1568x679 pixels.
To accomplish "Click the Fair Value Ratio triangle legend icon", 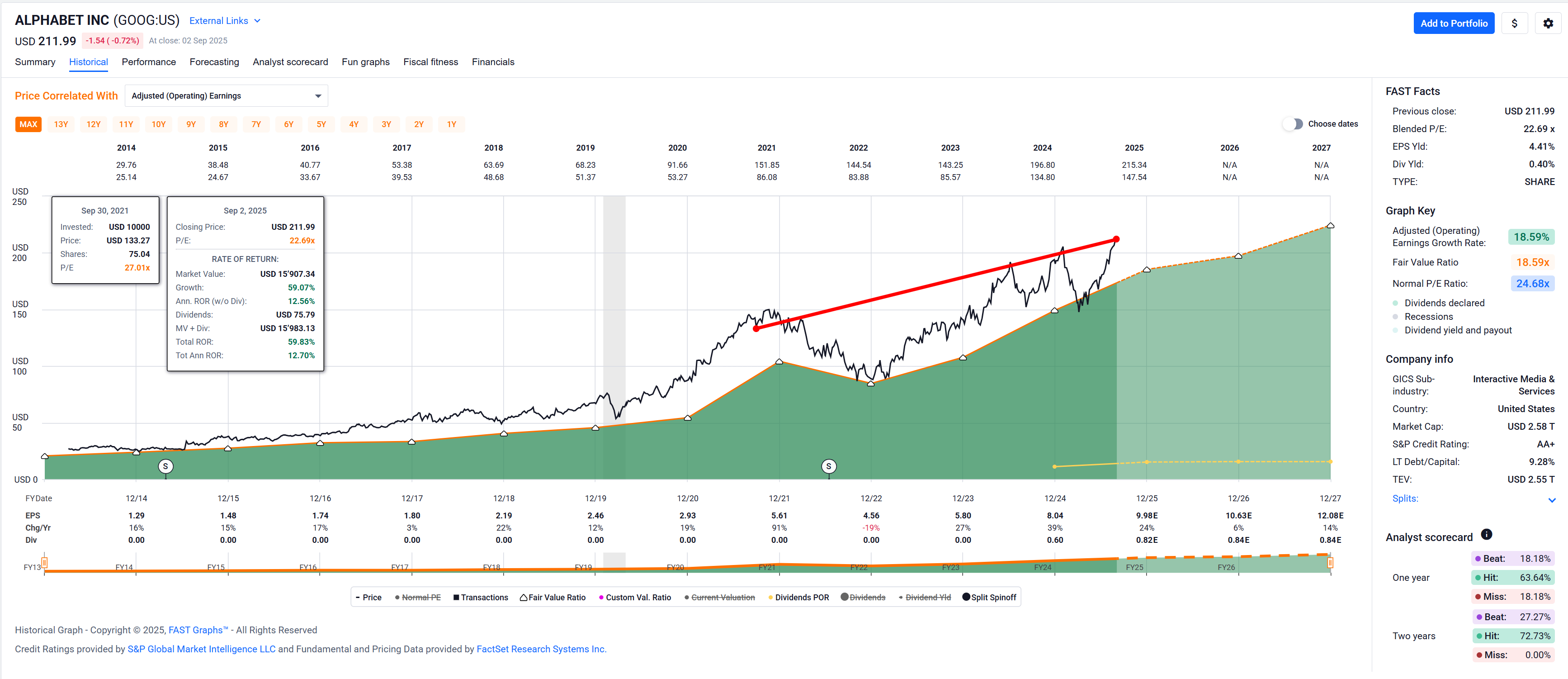I will 524,598.
